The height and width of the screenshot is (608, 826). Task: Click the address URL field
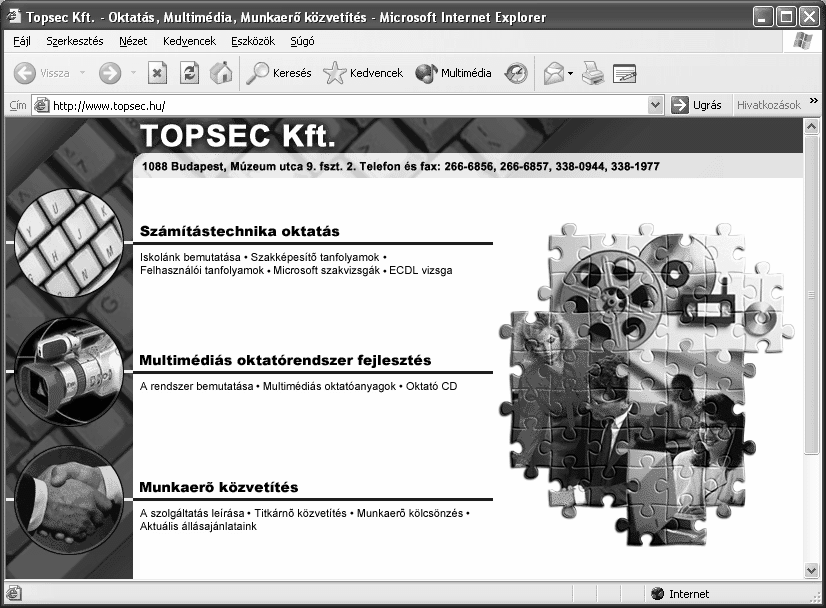click(x=348, y=105)
